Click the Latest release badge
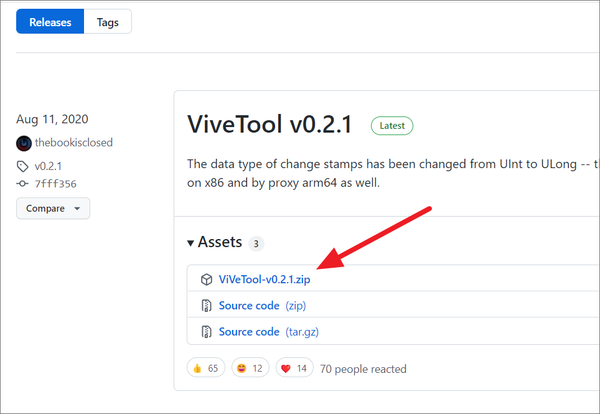 (x=391, y=126)
